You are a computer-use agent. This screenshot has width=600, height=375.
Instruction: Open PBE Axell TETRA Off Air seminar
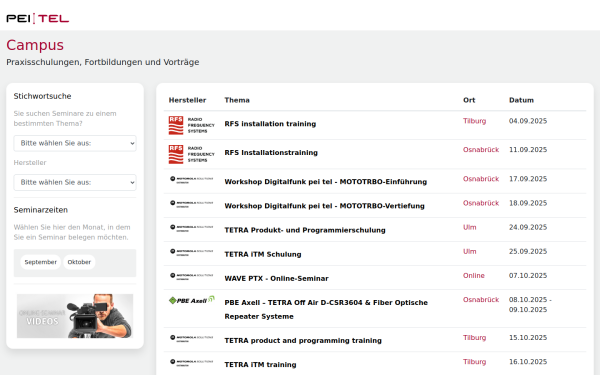(x=326, y=309)
